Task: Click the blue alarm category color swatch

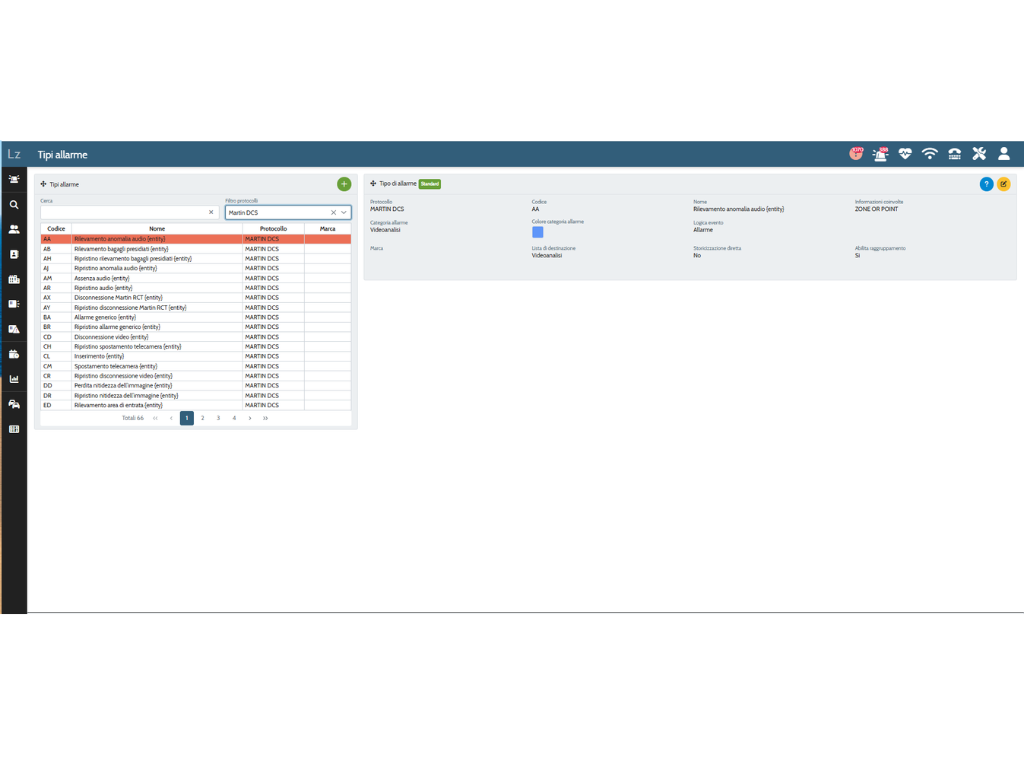Action: 537,232
